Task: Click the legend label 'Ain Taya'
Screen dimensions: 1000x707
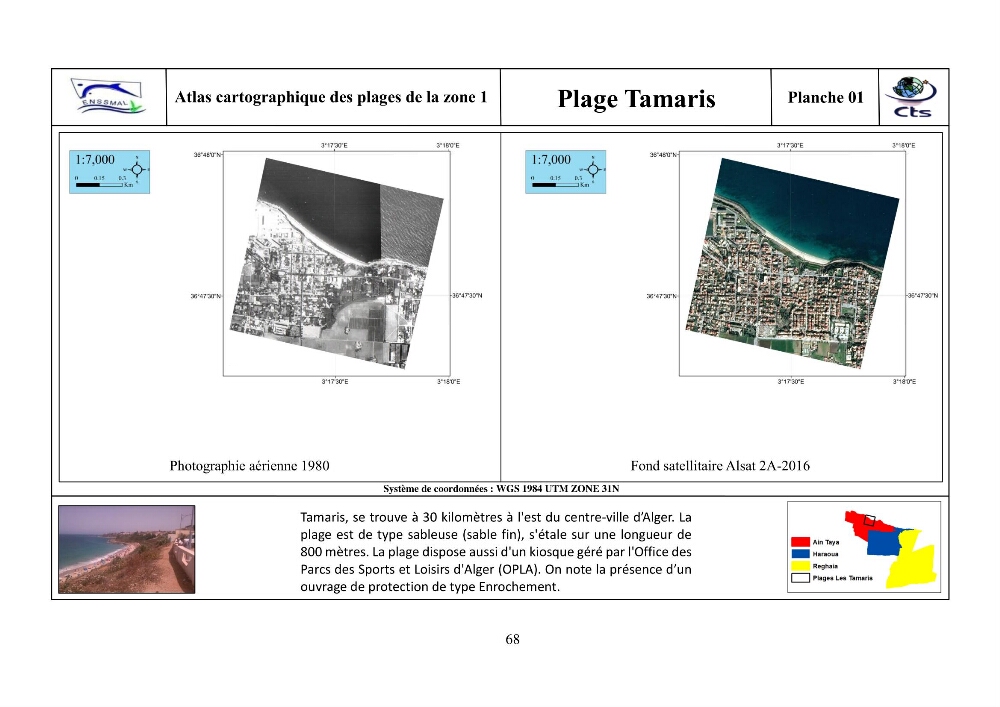Action: (826, 542)
